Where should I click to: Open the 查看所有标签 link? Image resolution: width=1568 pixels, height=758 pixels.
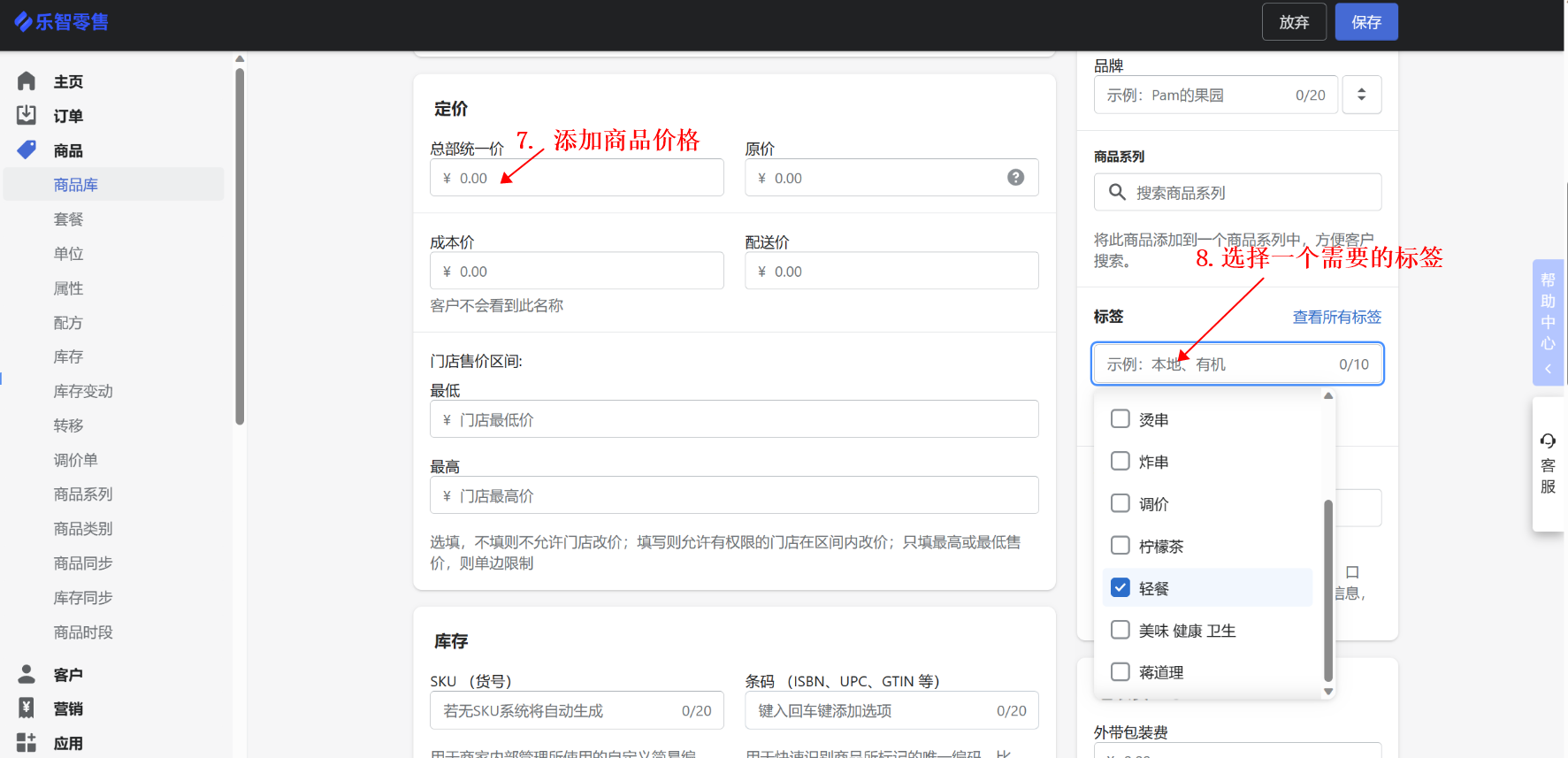pos(1336,317)
